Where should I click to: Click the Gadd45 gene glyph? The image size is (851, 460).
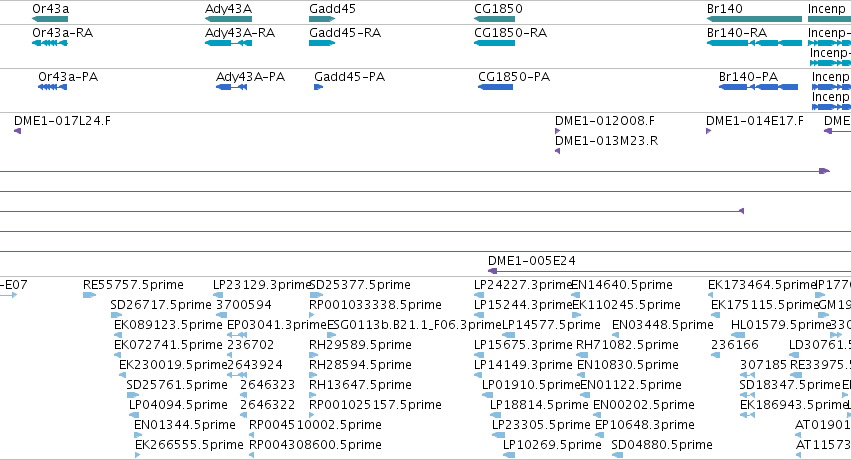tap(322, 19)
